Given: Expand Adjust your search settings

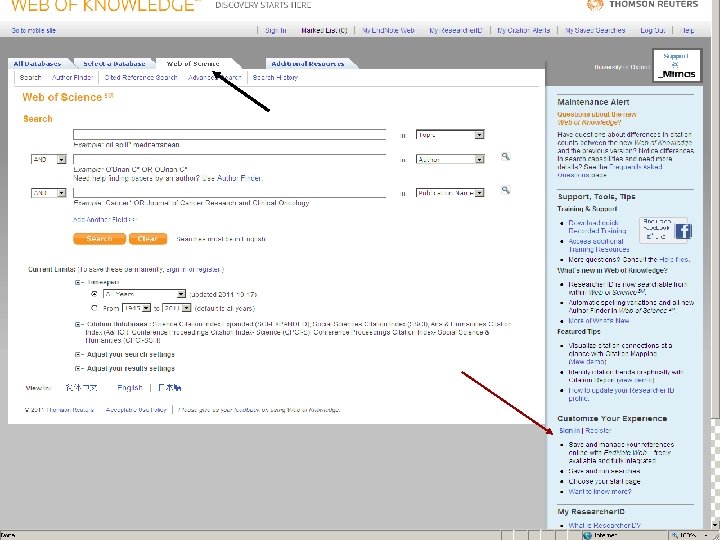Looking at the screenshot, I should tap(78, 354).
